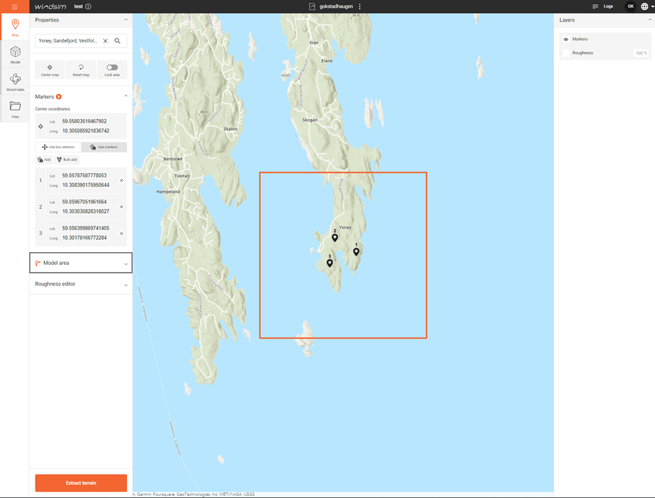The width and height of the screenshot is (655, 498).
Task: Select the Use box selector tab
Action: [58, 147]
